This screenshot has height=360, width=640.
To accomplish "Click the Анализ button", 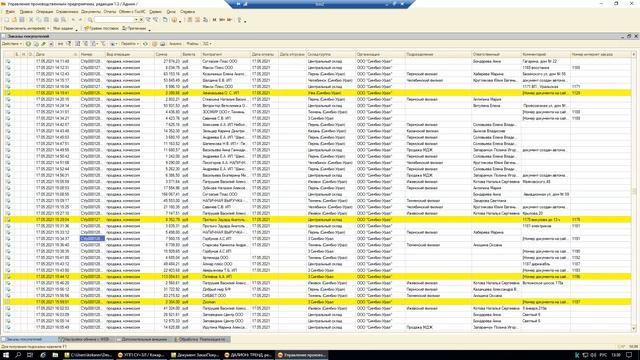I will click(175, 44).
